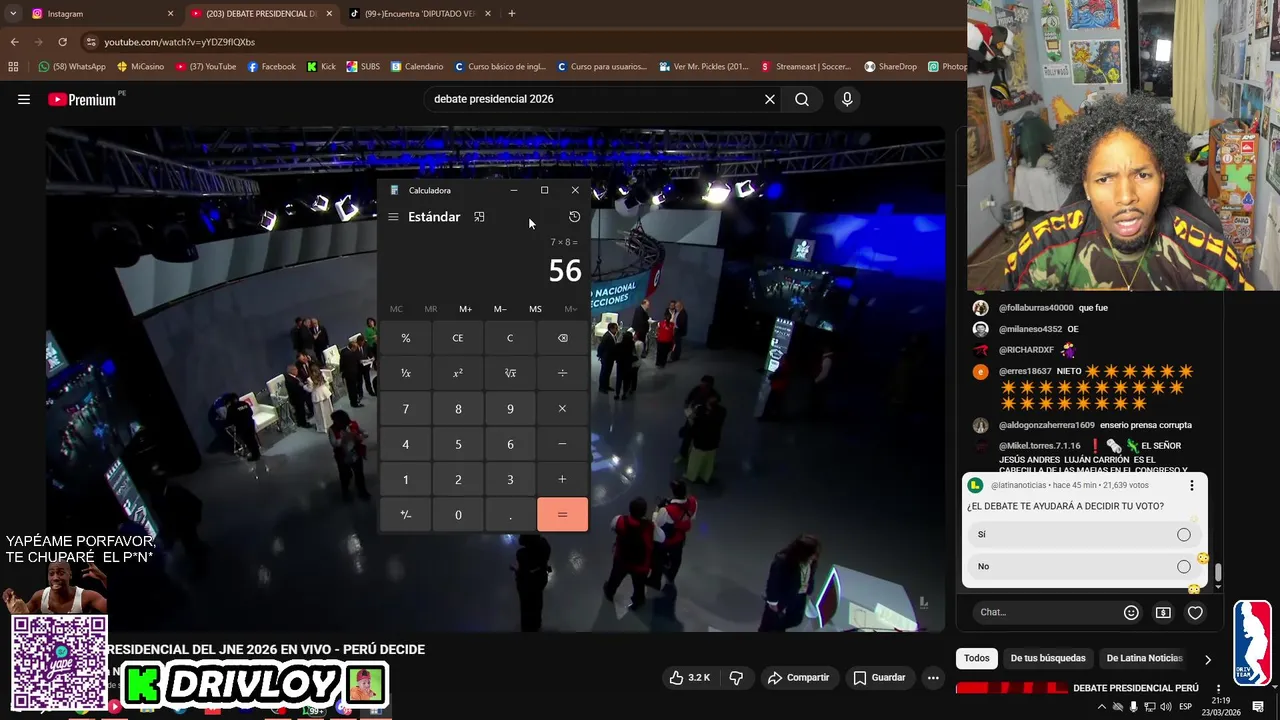
Task: Open the poll three-dot options menu
Action: (x=1191, y=485)
